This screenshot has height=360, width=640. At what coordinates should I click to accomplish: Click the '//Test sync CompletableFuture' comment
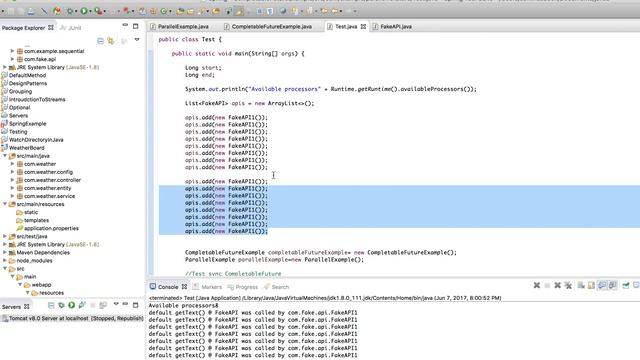point(233,273)
